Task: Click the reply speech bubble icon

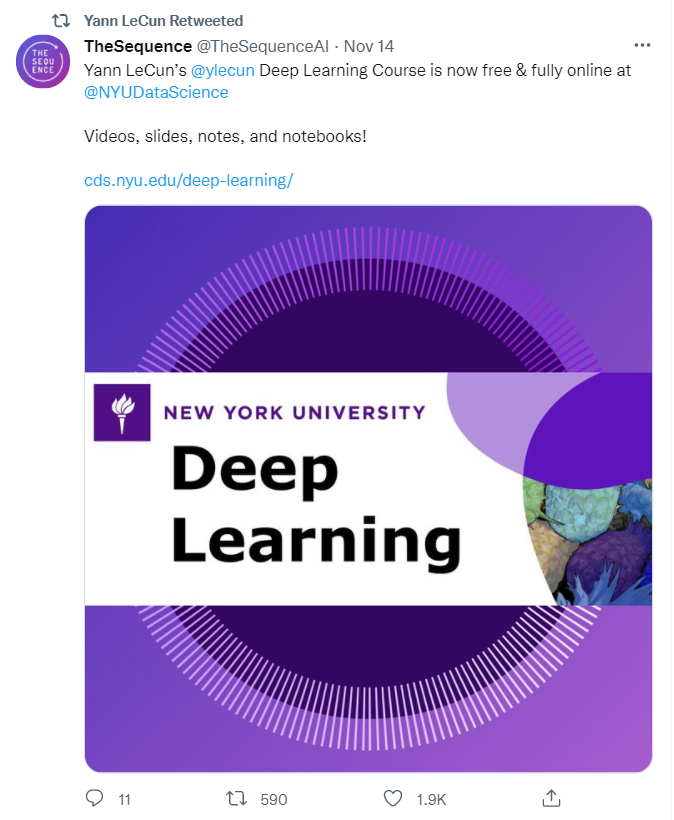Action: [x=96, y=798]
